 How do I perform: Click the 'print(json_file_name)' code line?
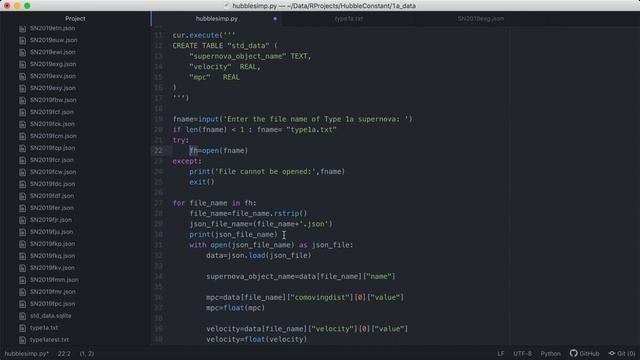point(233,234)
